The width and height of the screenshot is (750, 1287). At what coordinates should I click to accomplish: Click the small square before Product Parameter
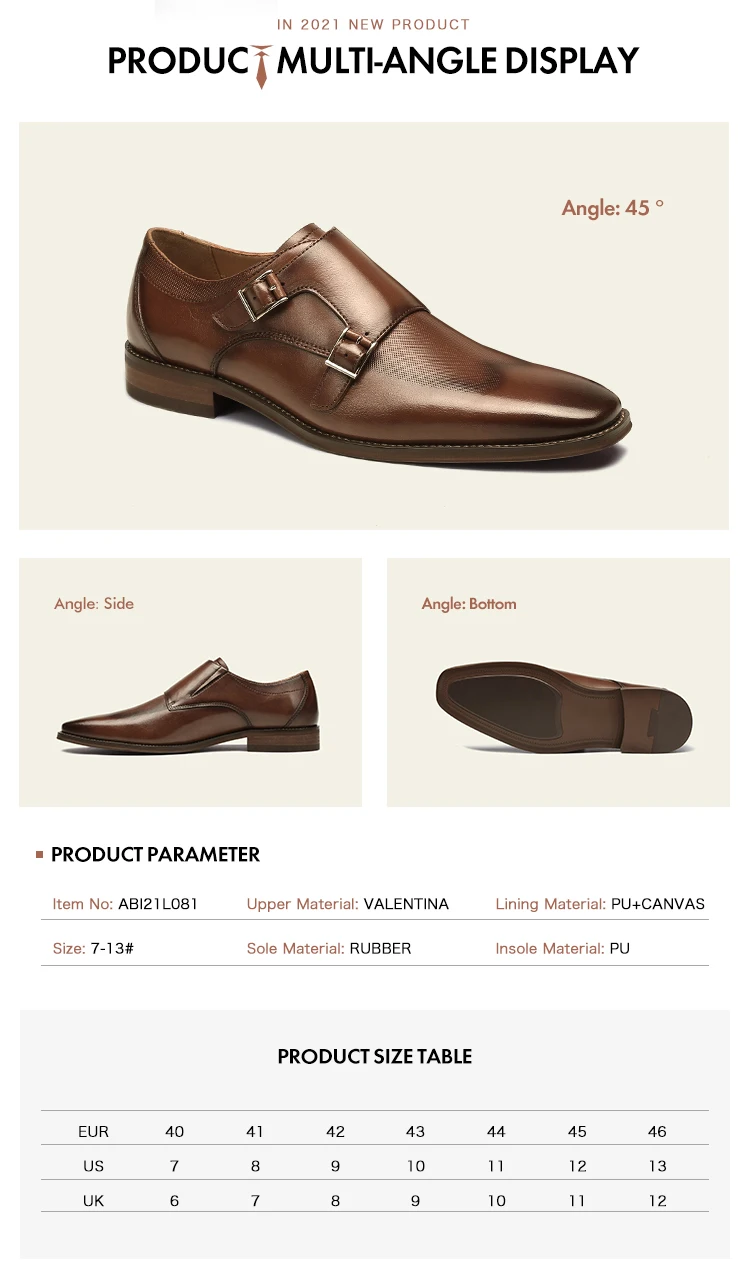(x=40, y=855)
